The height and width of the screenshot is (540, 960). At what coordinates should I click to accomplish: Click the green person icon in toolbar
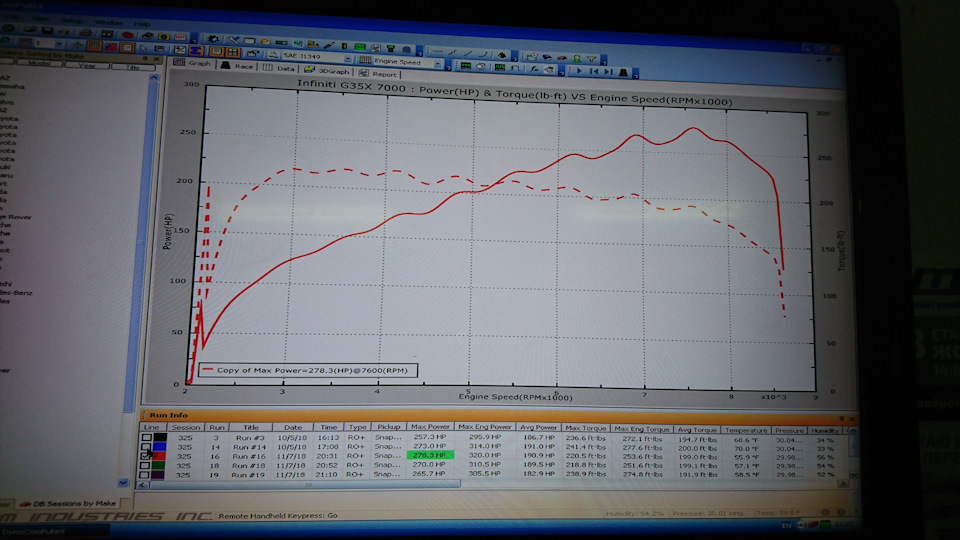click(x=577, y=58)
